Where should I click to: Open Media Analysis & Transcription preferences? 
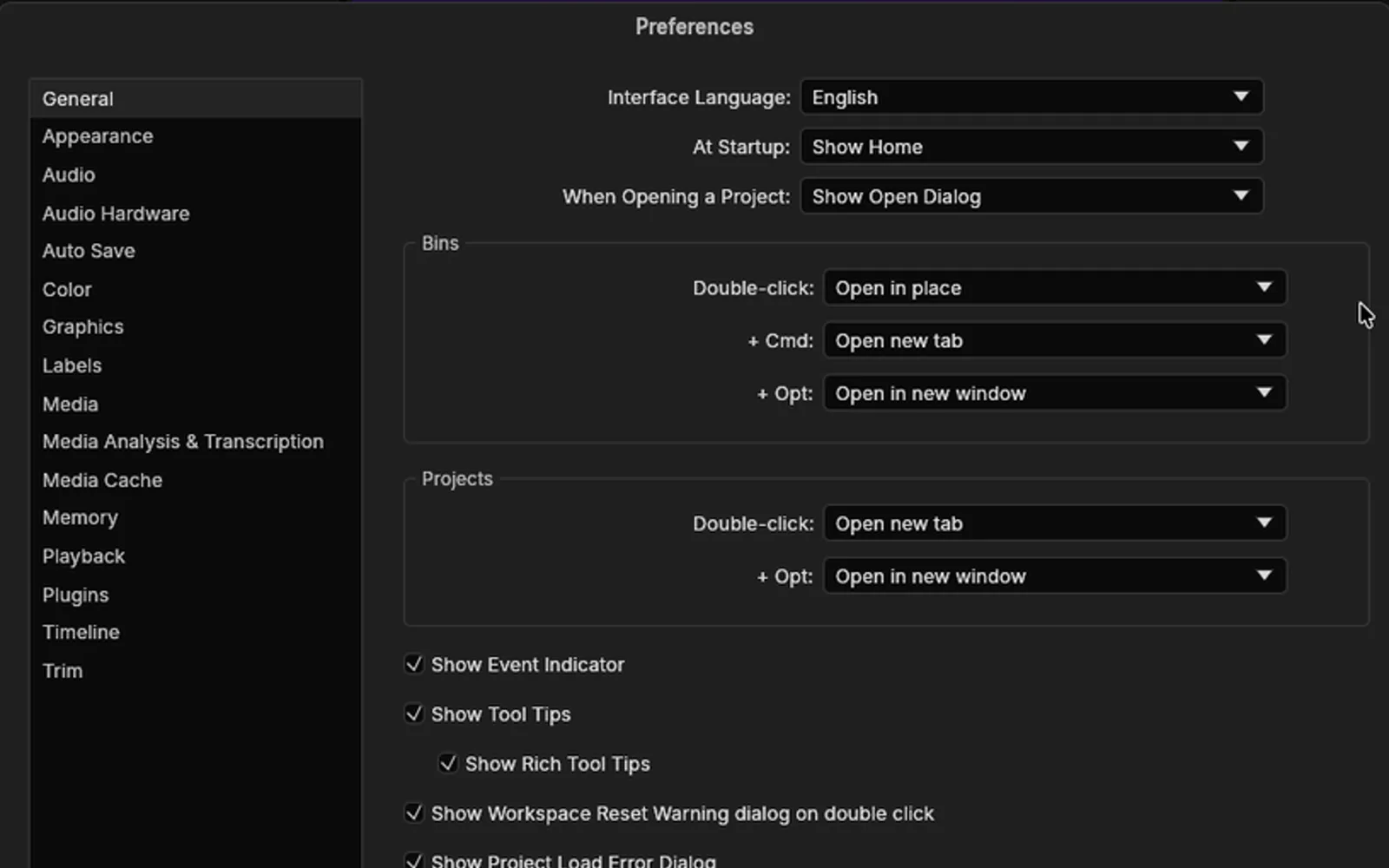point(195,442)
